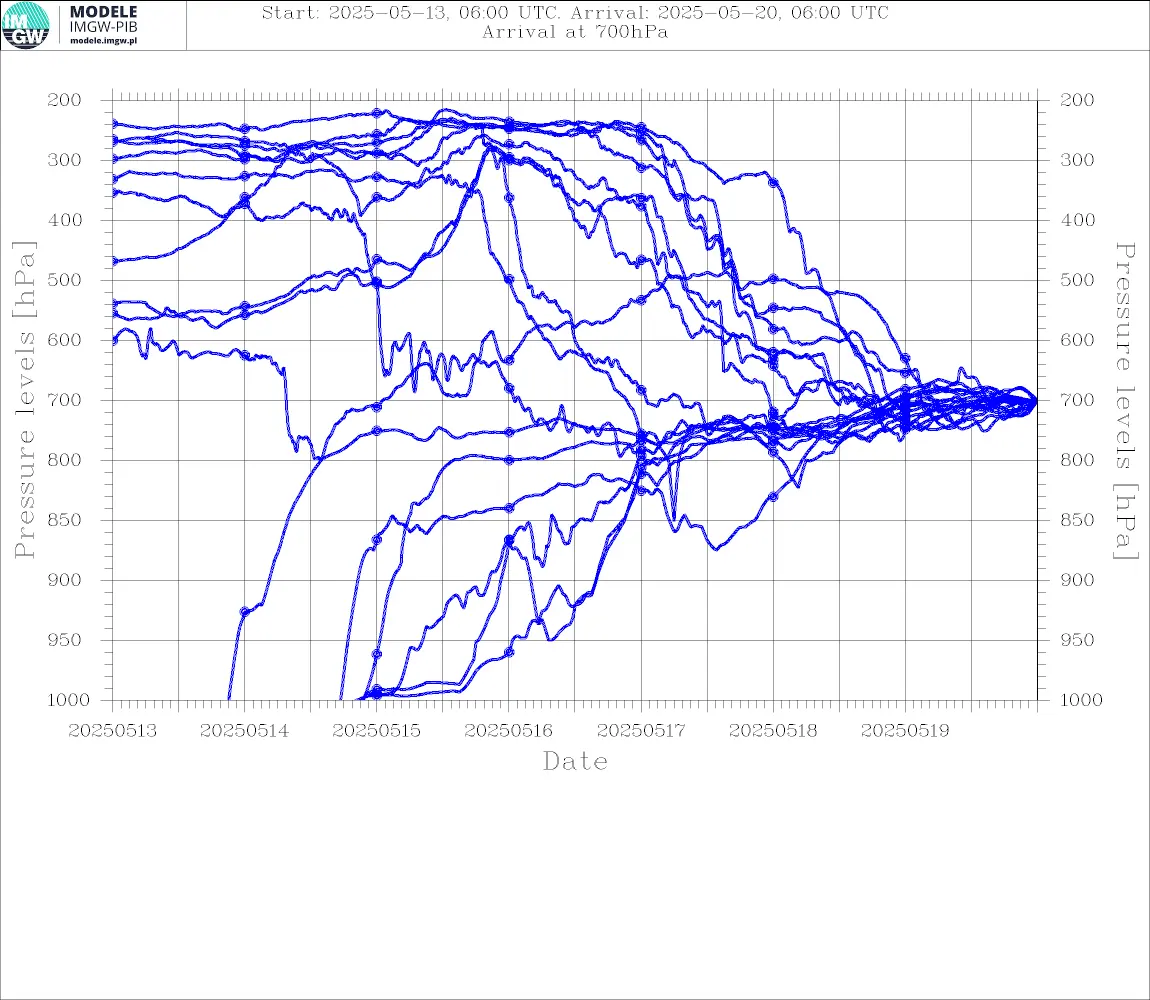Click the right axis 800 label
1150x1000 pixels.
coord(1077,460)
